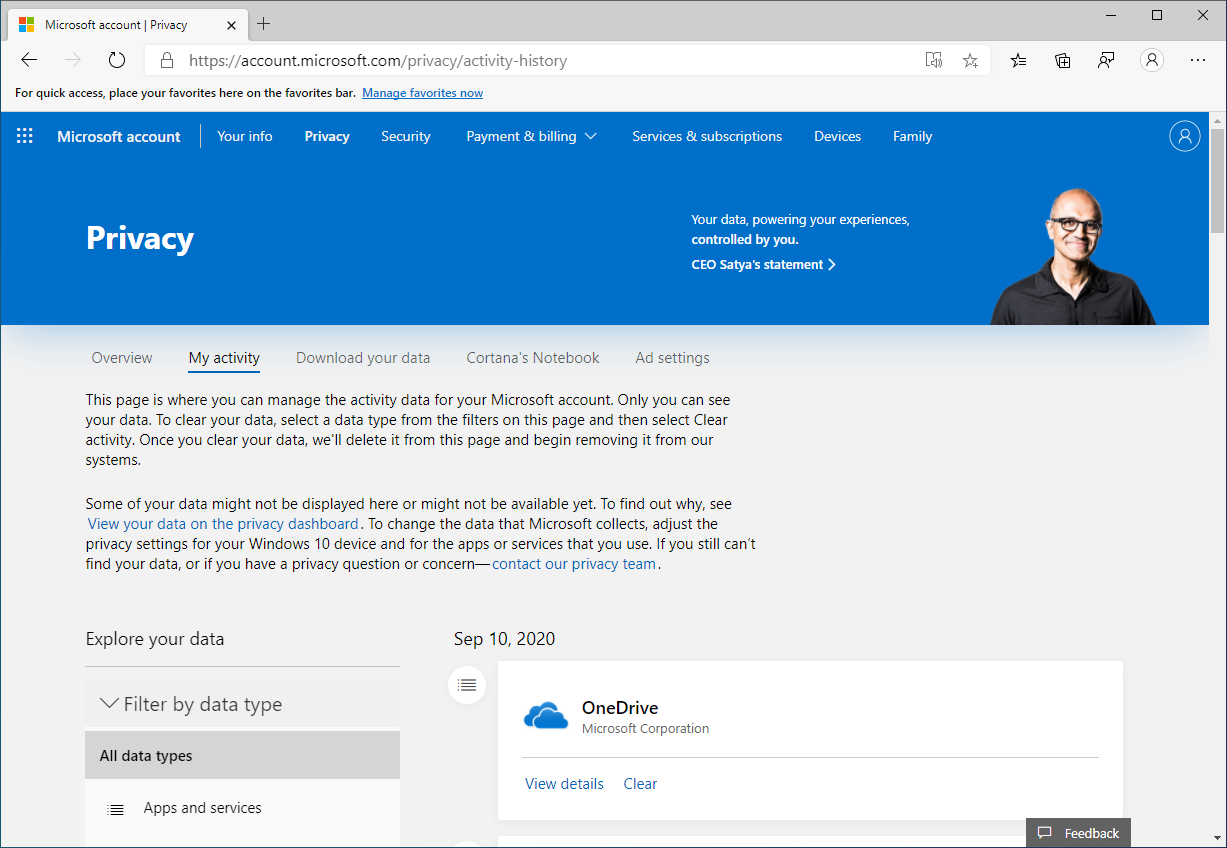Click the Apps and services list icon
Screen dimensions: 1227x848
point(116,809)
